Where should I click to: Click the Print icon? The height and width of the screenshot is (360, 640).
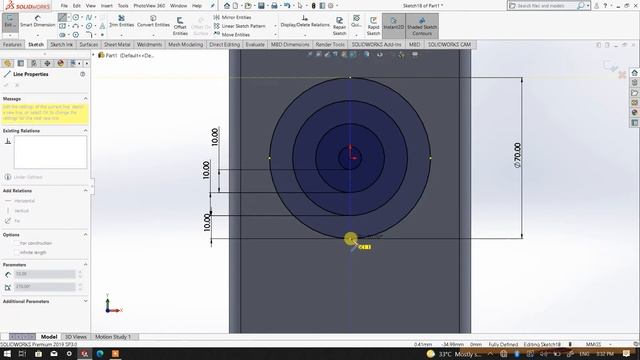click(x=274, y=6)
